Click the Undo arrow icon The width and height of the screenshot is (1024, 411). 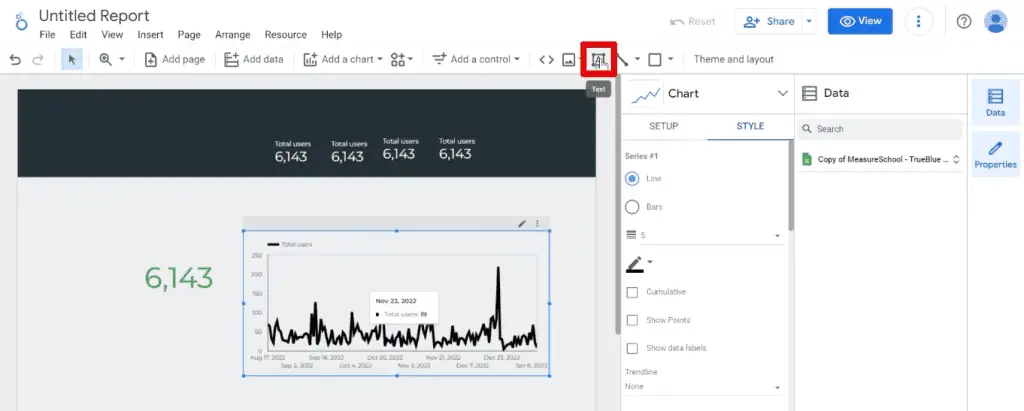coord(15,60)
